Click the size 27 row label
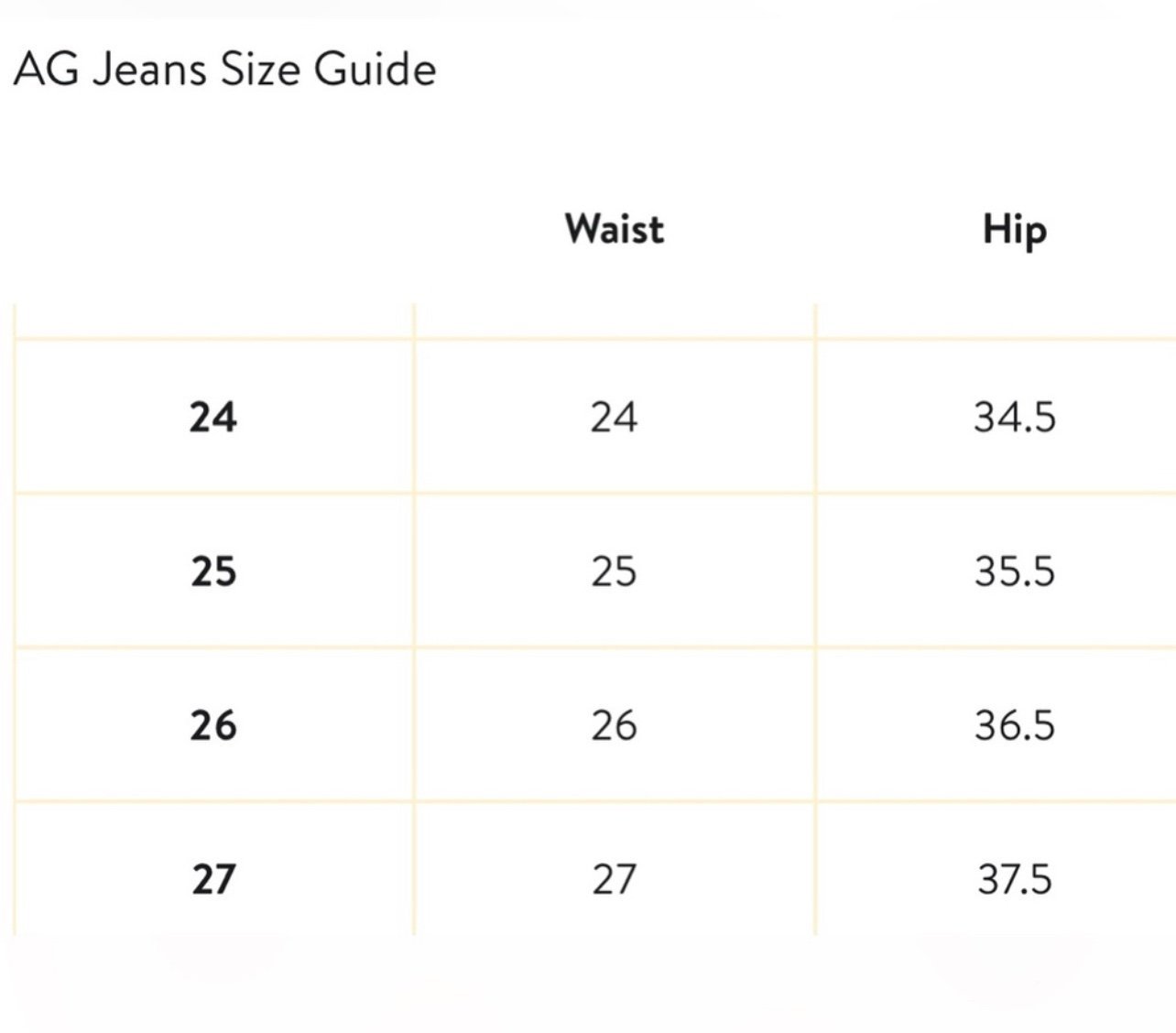Screen dimensions: 1176x1033 tap(213, 879)
